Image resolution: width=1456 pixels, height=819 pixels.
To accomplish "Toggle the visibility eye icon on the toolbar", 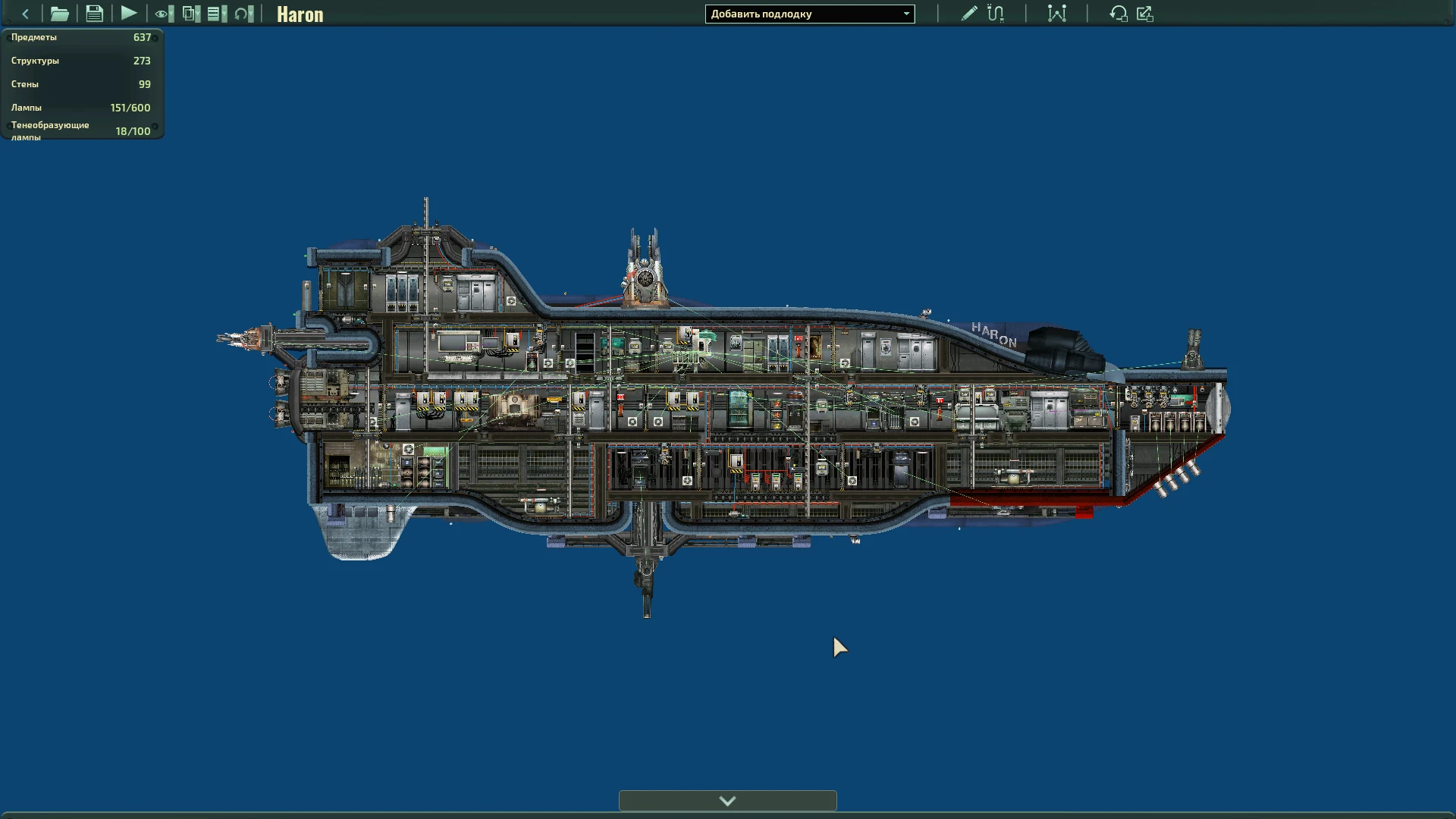I will (x=161, y=14).
